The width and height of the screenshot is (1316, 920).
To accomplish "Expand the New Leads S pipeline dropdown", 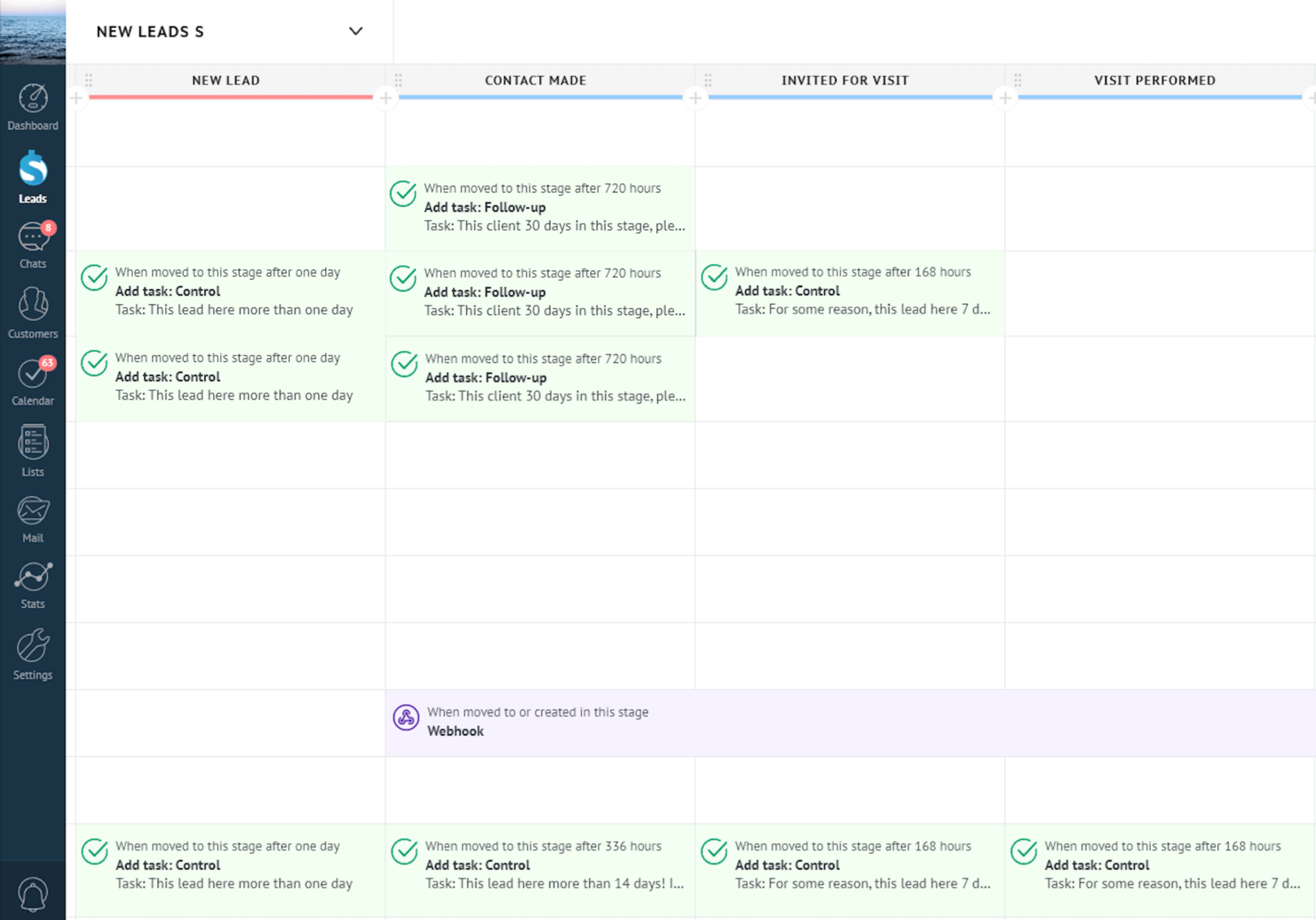I will click(356, 31).
